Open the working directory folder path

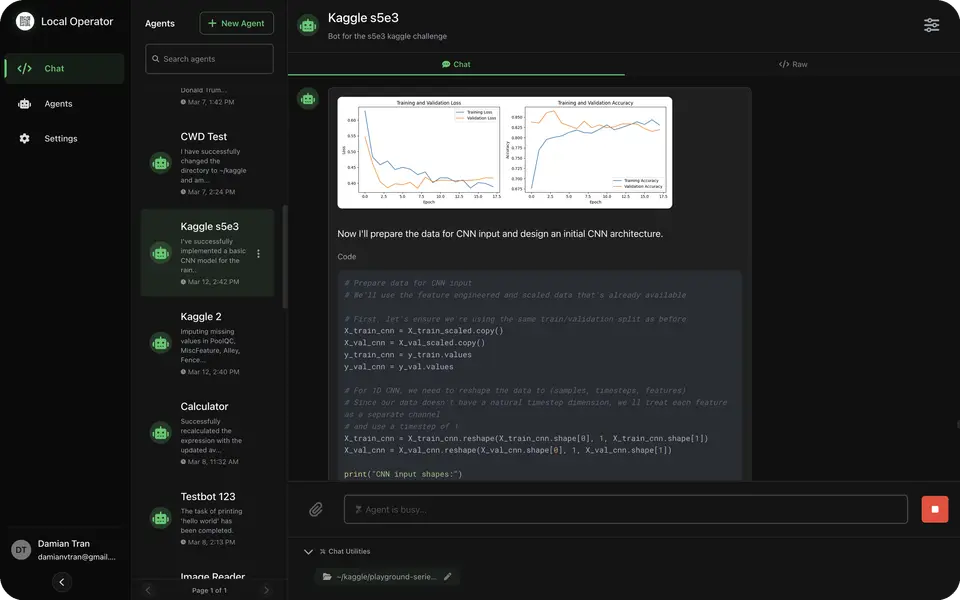[380, 577]
